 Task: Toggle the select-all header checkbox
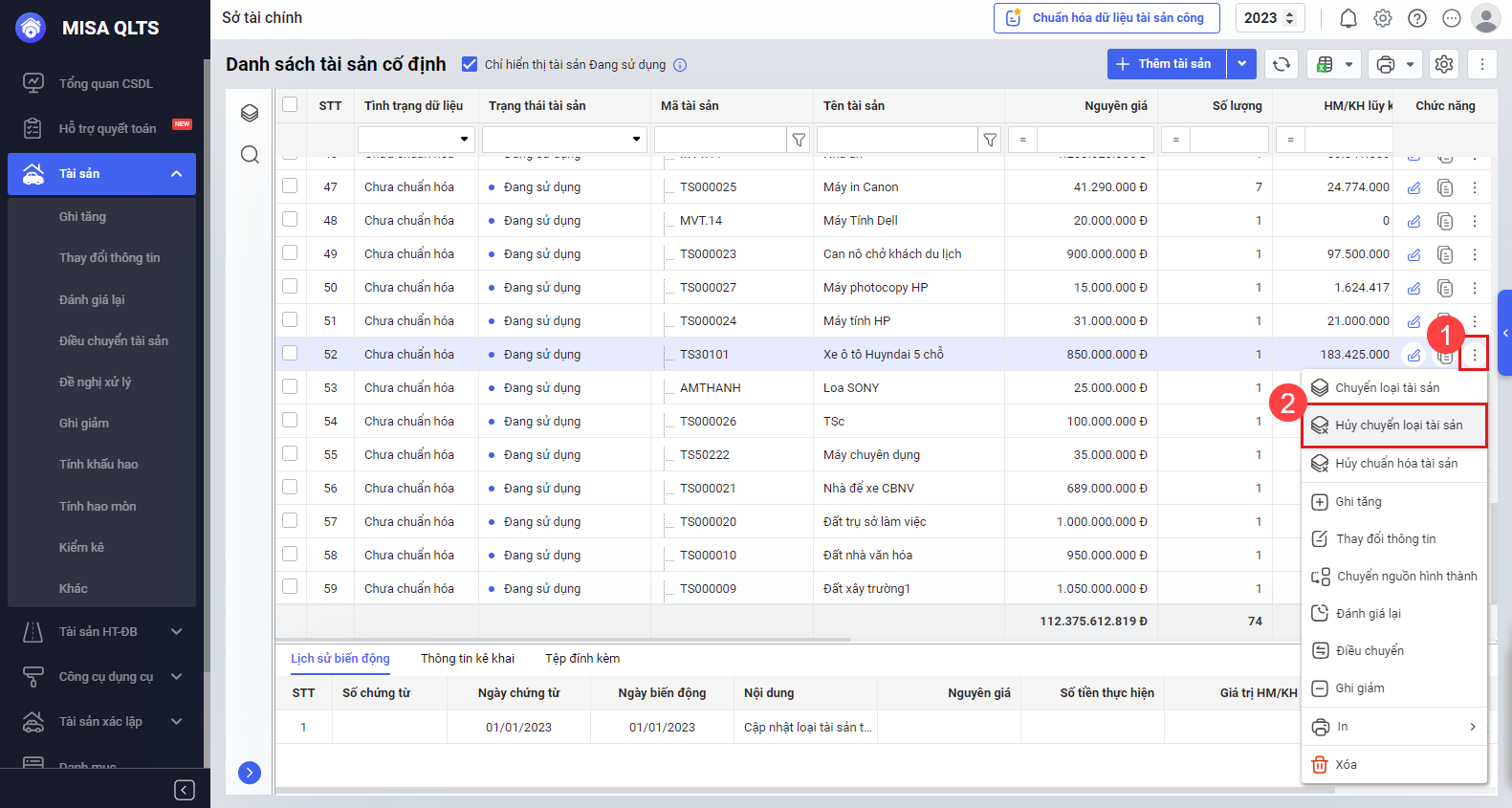(290, 105)
